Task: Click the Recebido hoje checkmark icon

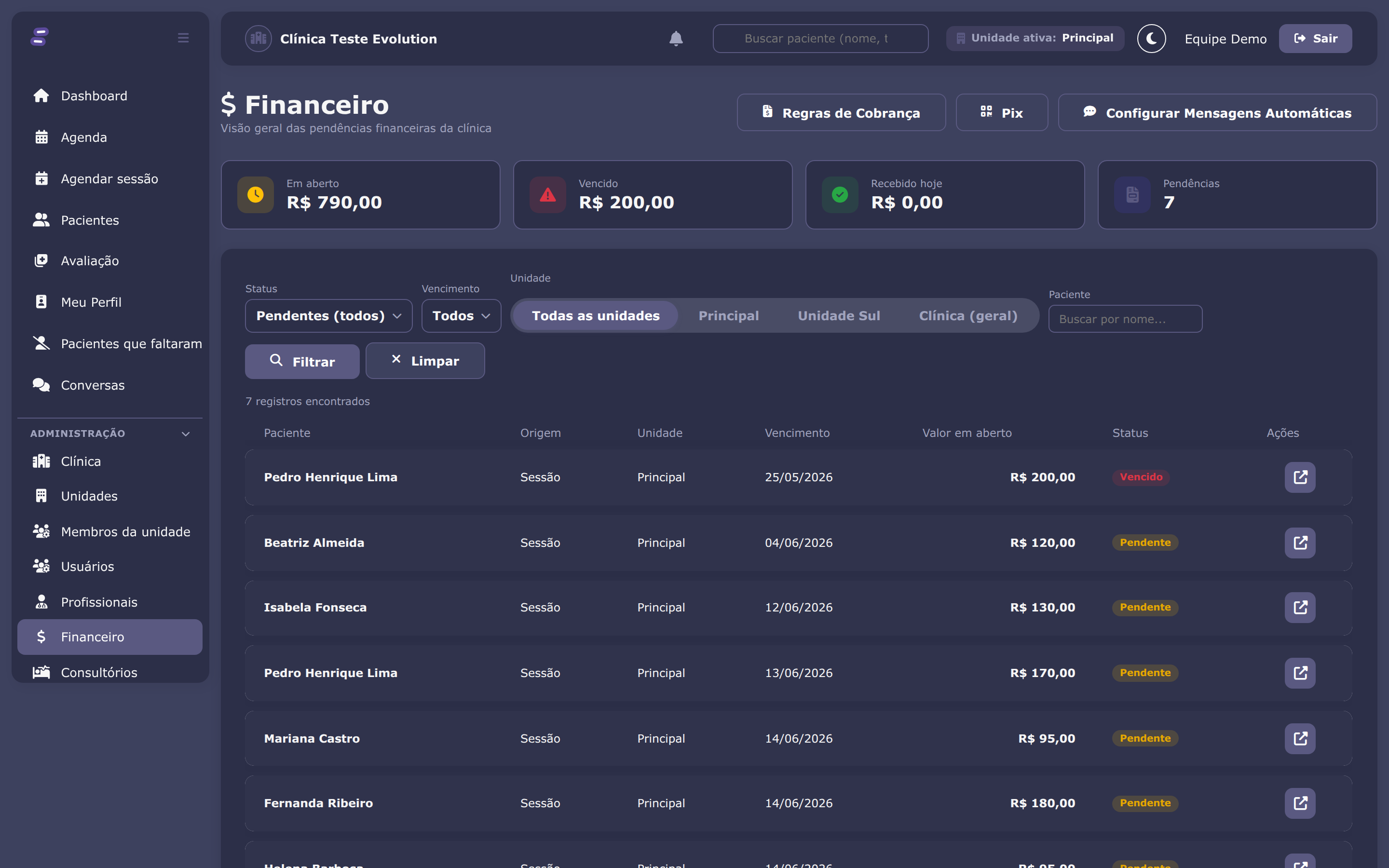Action: 840,195
